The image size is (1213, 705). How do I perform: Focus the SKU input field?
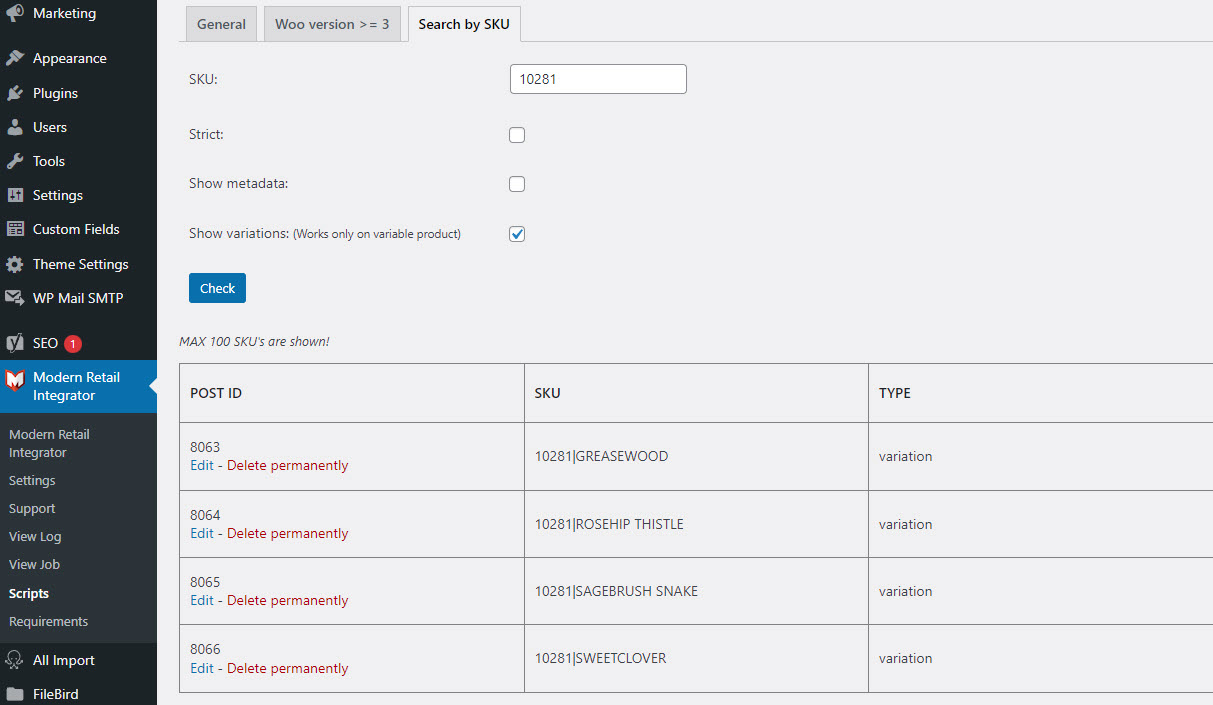pyautogui.click(x=598, y=79)
